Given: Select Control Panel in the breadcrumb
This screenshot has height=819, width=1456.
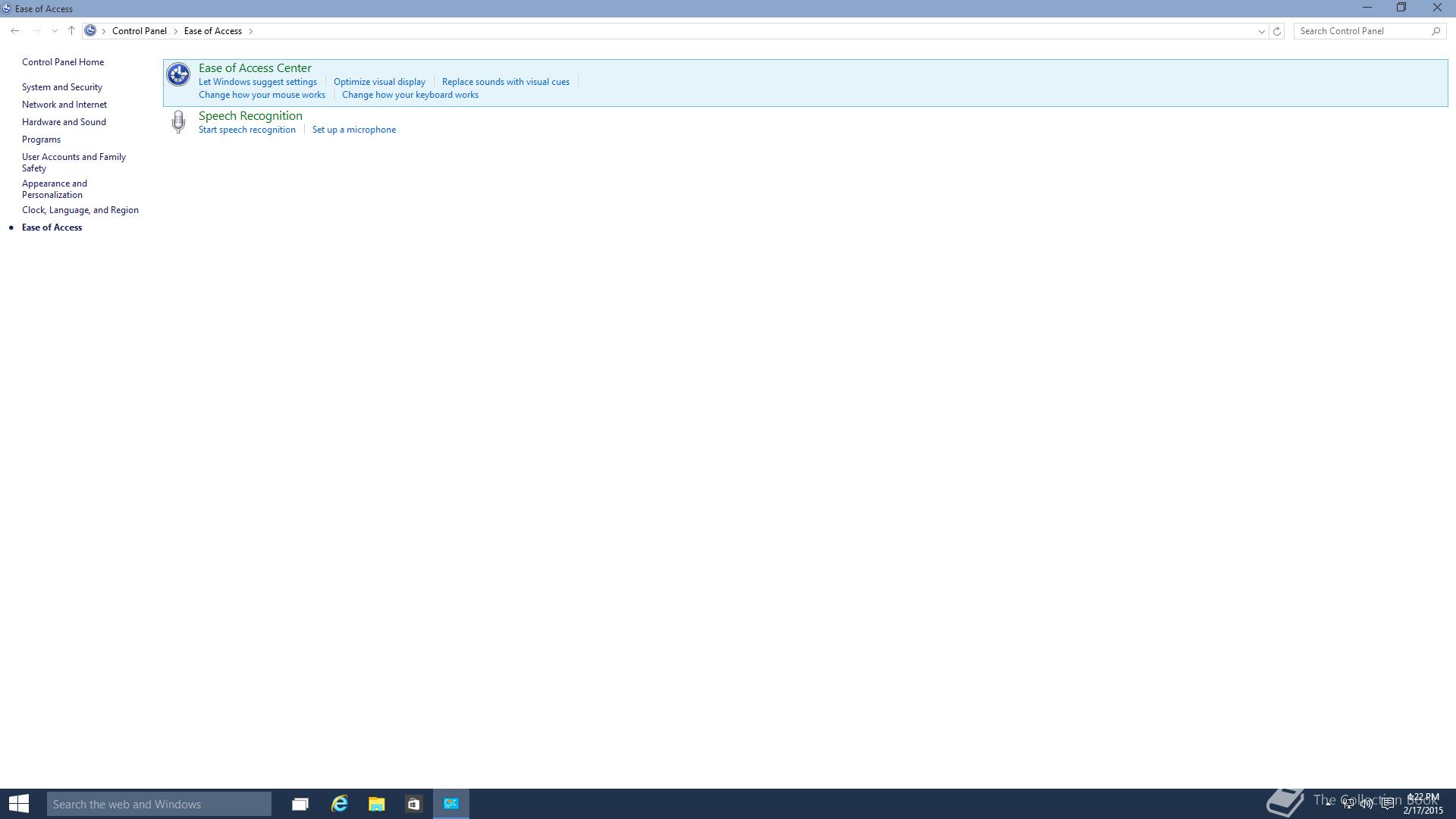Looking at the screenshot, I should coord(140,31).
